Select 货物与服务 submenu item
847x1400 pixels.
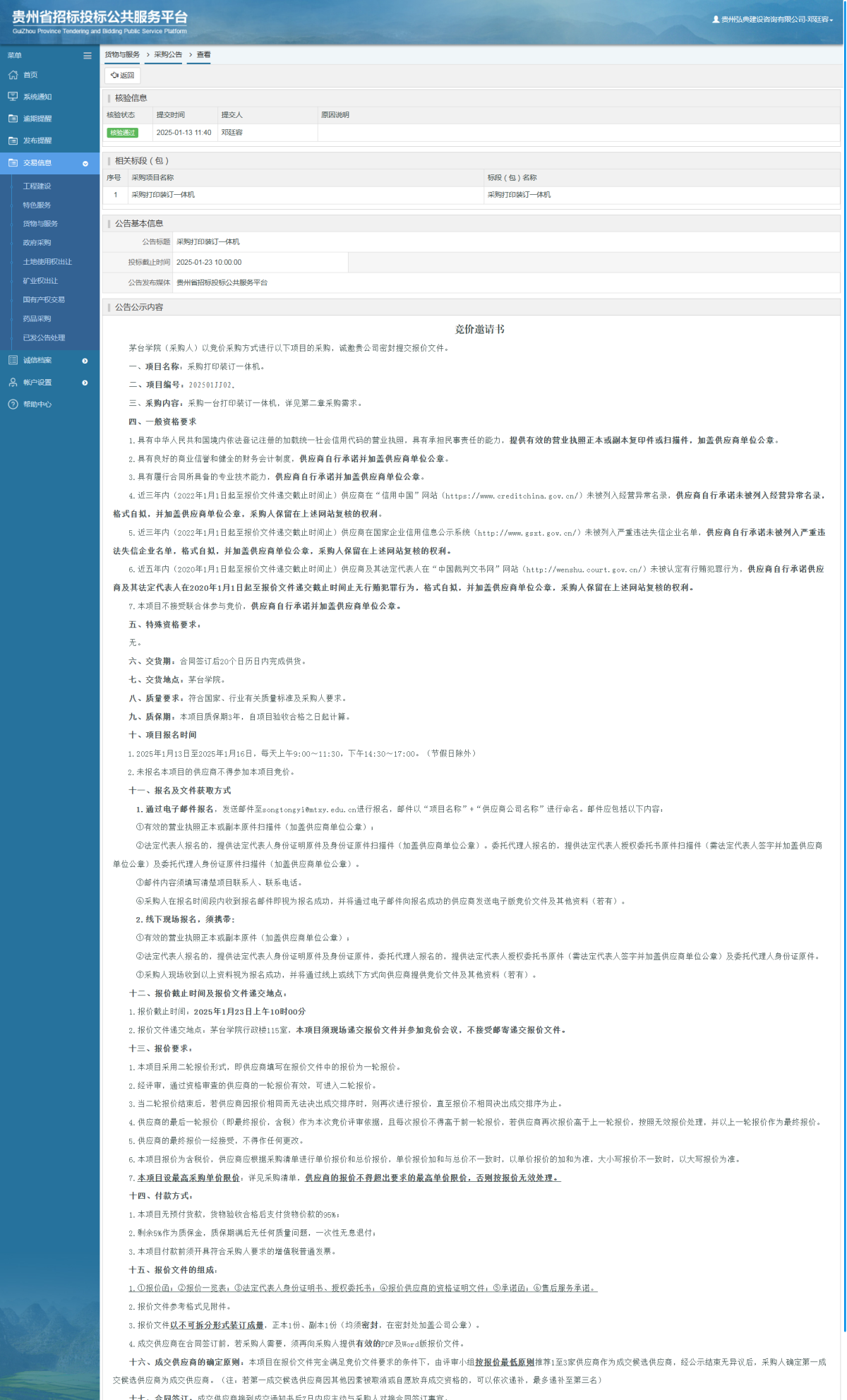[x=40, y=224]
